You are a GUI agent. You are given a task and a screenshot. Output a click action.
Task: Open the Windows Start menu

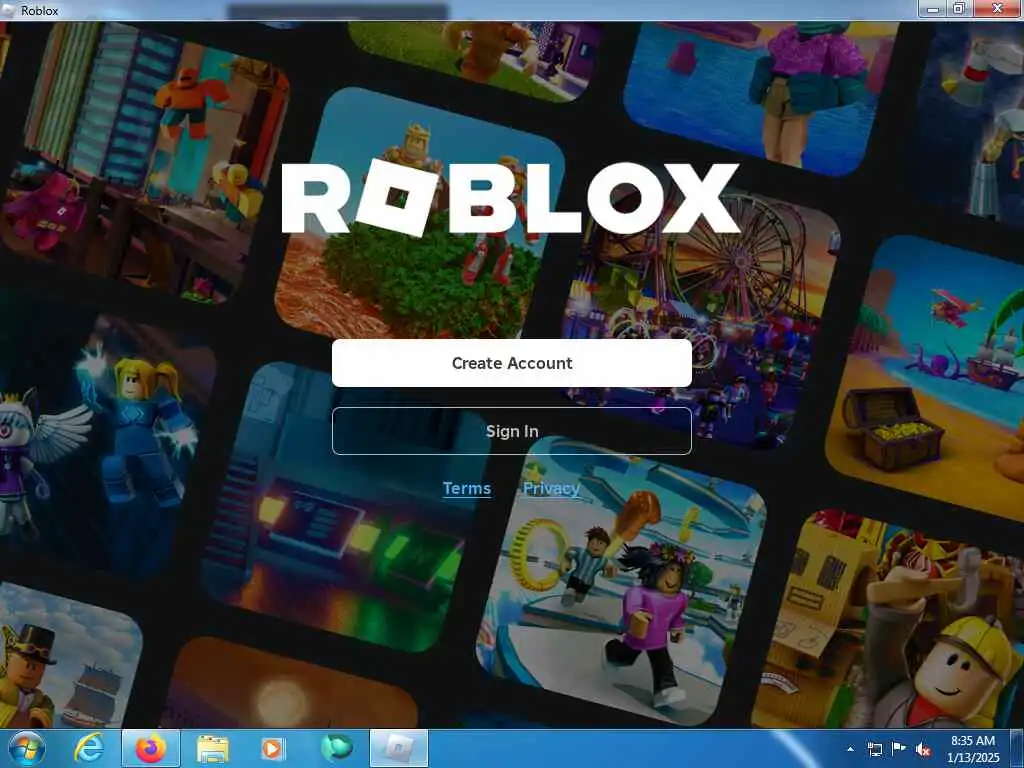(27, 748)
